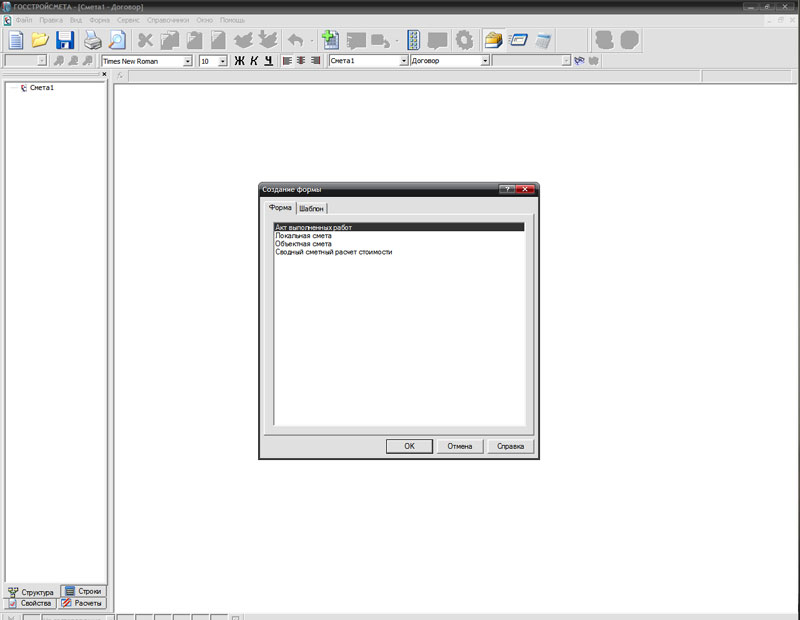
Task: Click the Save floppy disk icon
Action: [x=65, y=40]
